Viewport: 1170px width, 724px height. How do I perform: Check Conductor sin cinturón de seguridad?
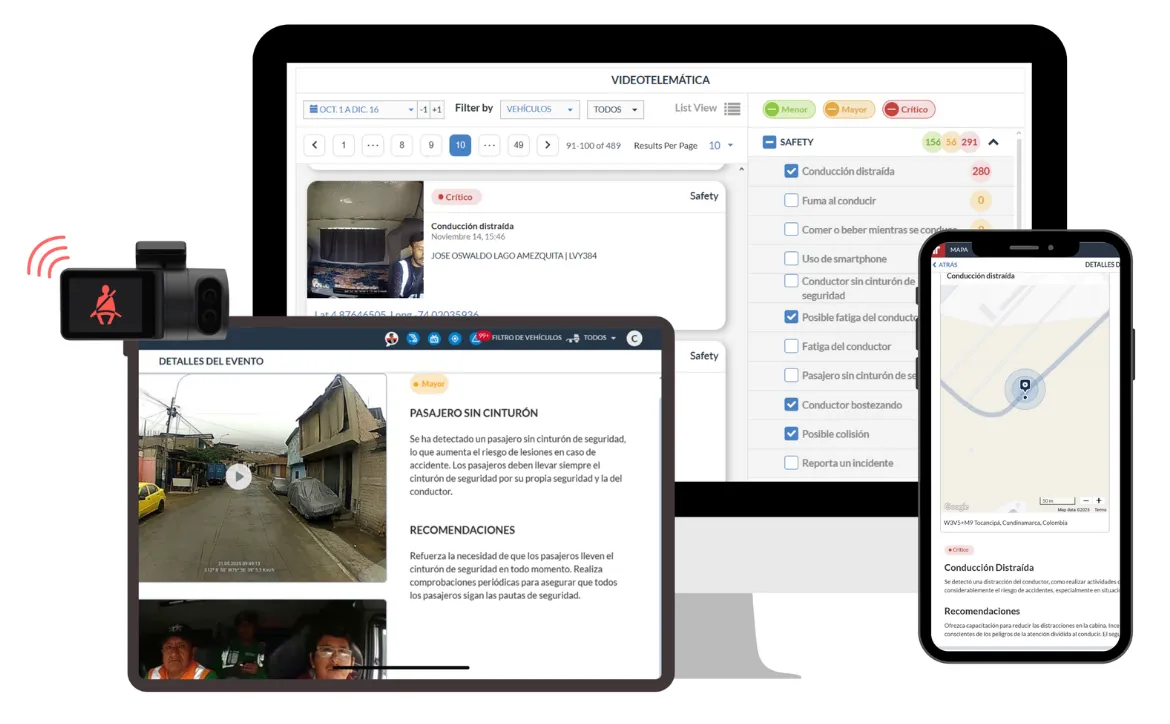[791, 281]
